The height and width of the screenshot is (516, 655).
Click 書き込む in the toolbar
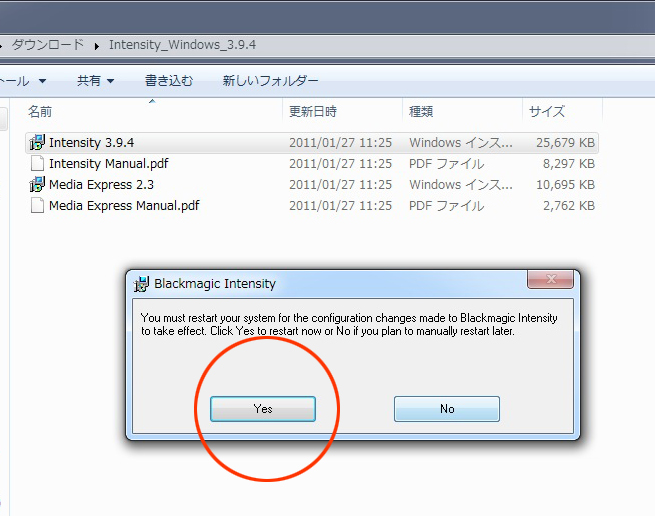pyautogui.click(x=169, y=80)
